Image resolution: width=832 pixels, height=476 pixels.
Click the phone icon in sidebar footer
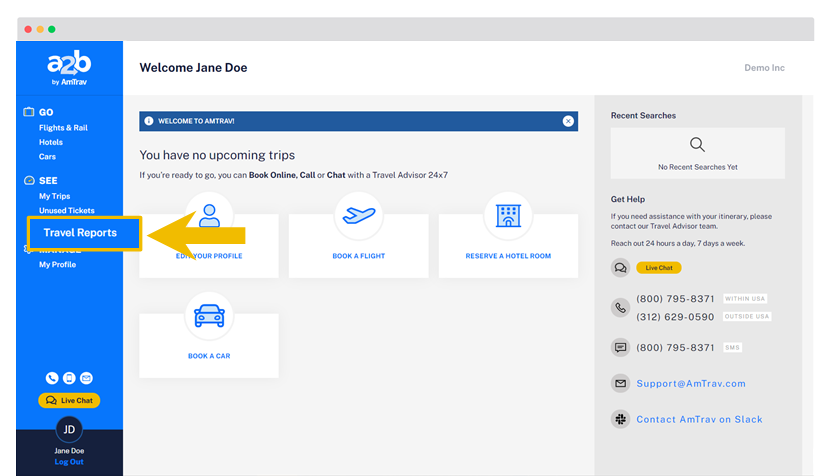tap(52, 378)
